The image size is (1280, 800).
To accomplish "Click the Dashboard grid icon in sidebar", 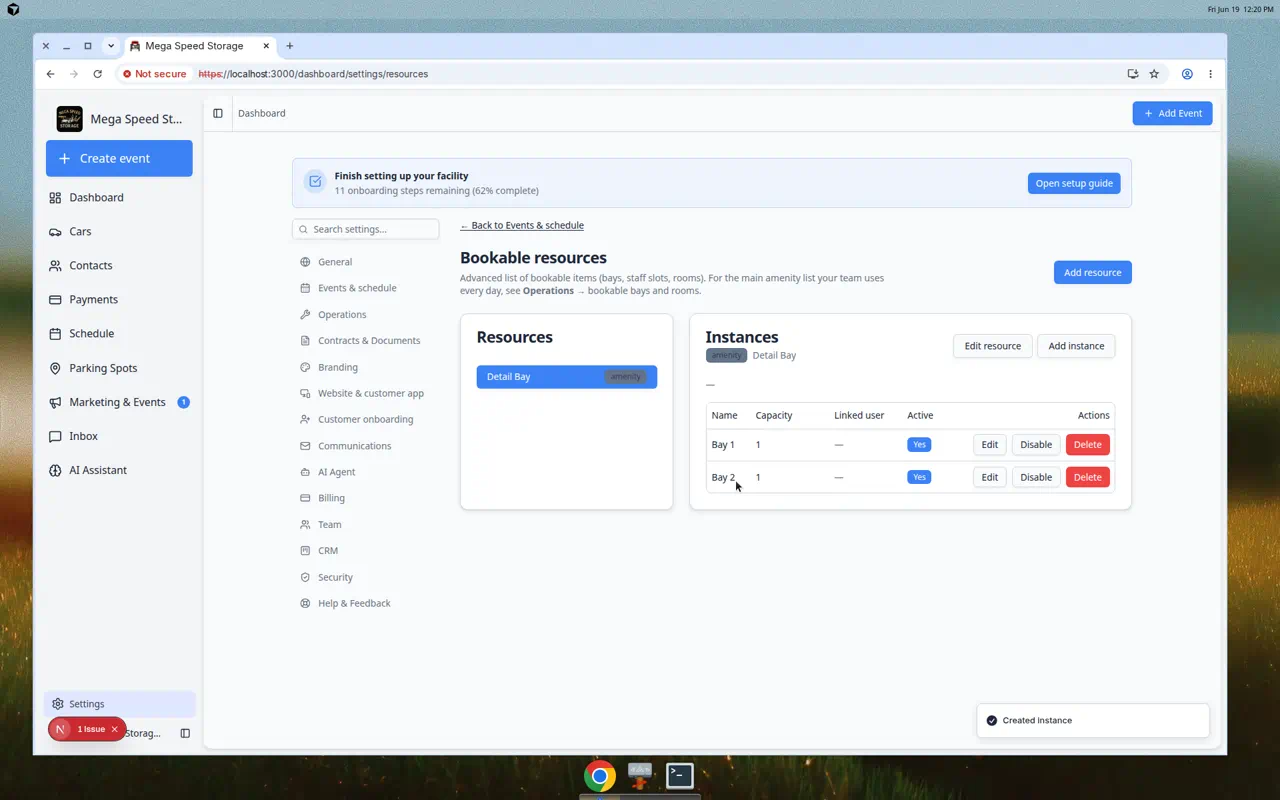I will (x=55, y=197).
